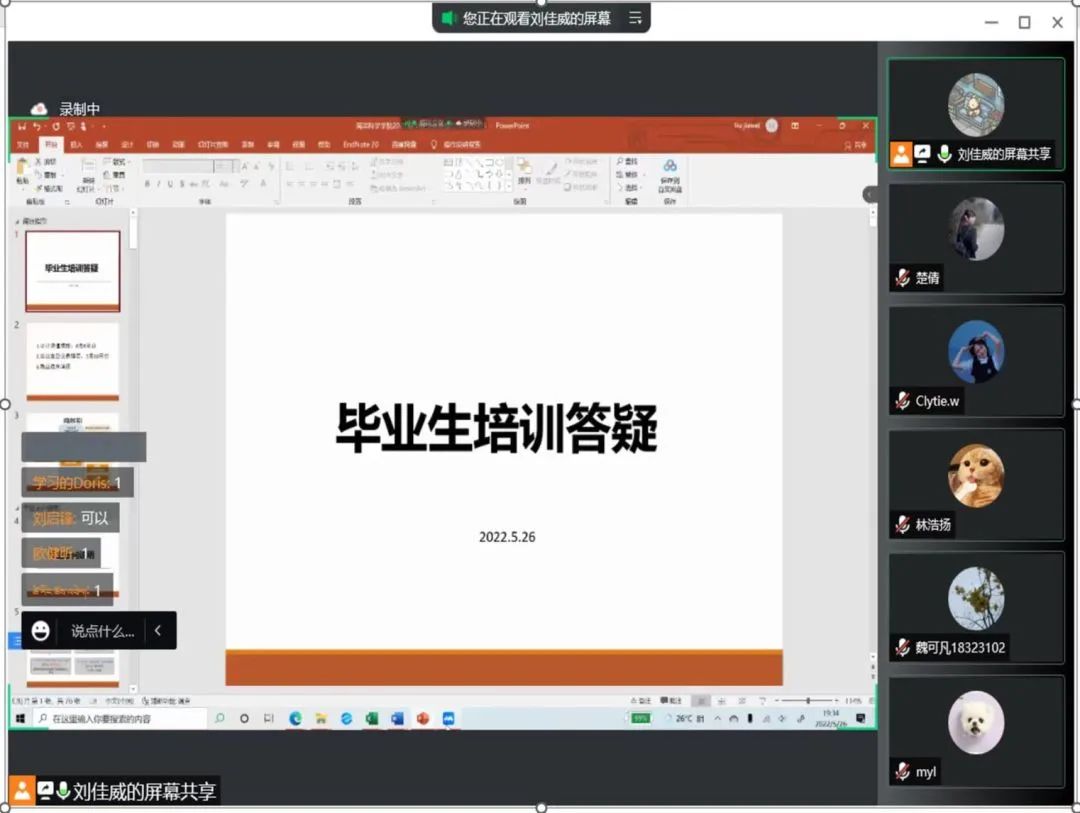Viewport: 1080px width, 813px height.
Task: Open the 插入 (Insert) ribbon tab
Action: (76, 145)
